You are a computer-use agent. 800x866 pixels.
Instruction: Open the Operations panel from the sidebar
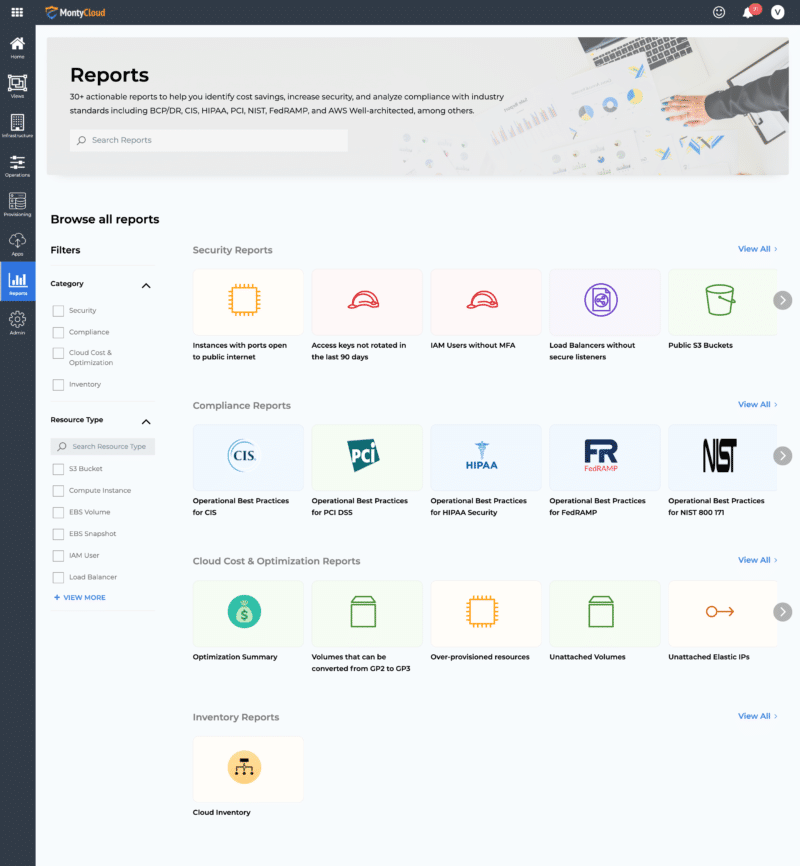16,162
